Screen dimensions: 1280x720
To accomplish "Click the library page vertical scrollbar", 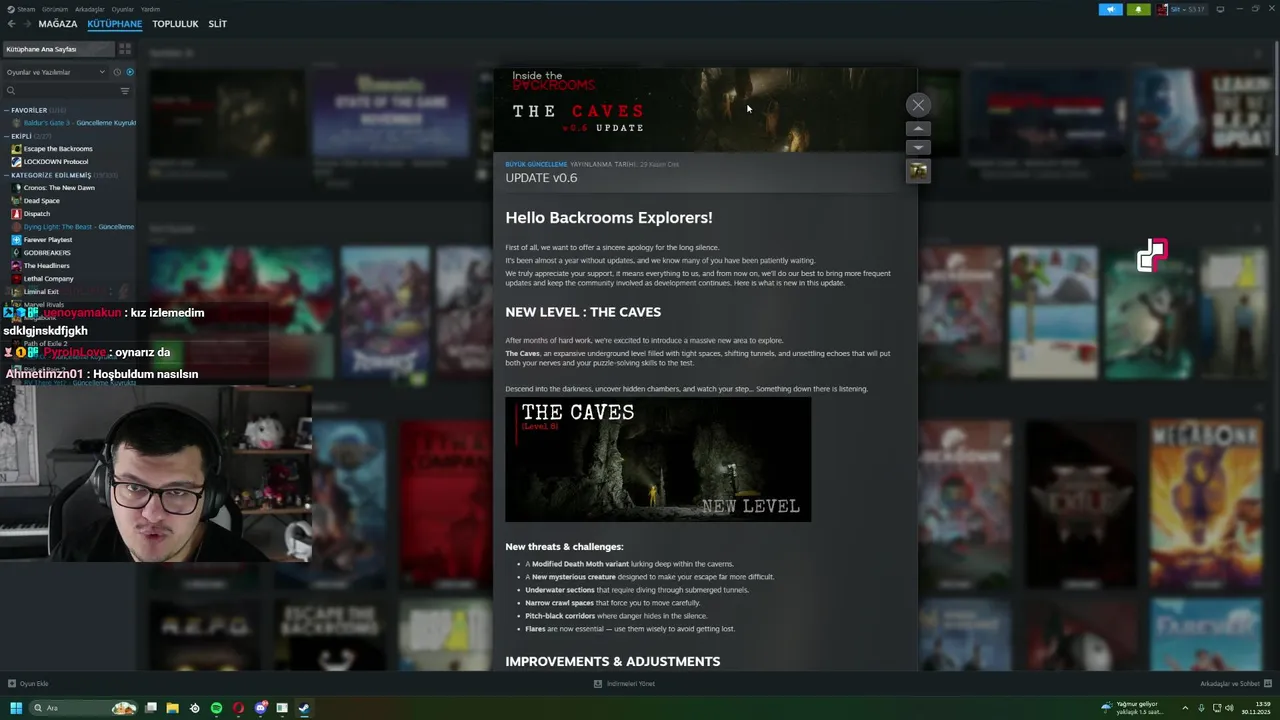I will [1275, 100].
